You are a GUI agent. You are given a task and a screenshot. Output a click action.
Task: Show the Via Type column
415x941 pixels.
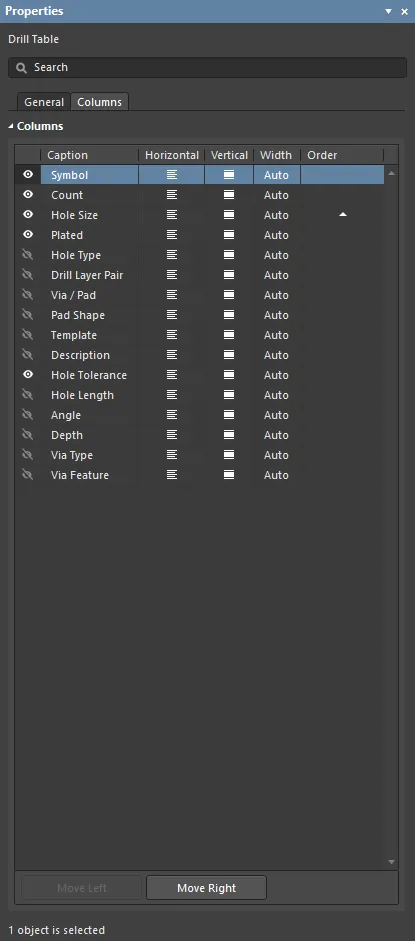[28, 455]
